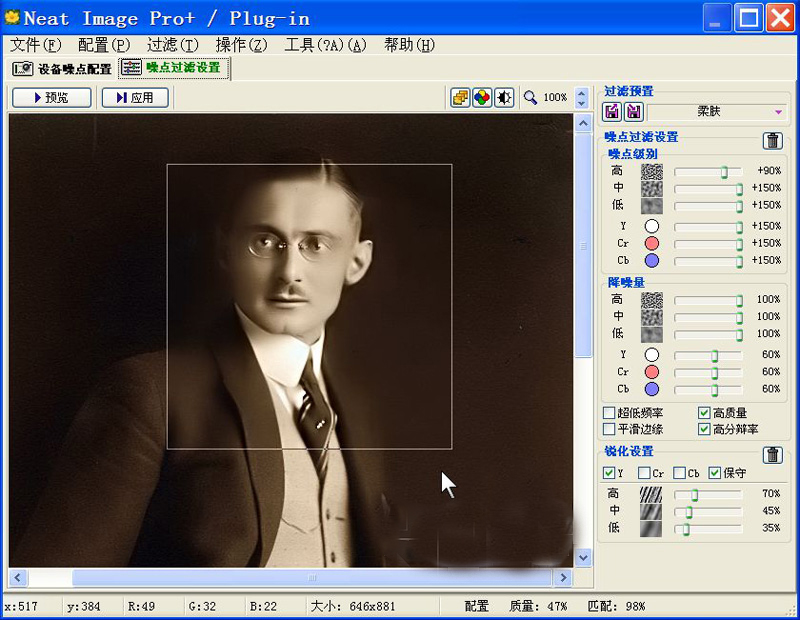Image resolution: width=800 pixels, height=620 pixels.
Task: Switch to the 设备噪点配置 tab
Action: 62,69
